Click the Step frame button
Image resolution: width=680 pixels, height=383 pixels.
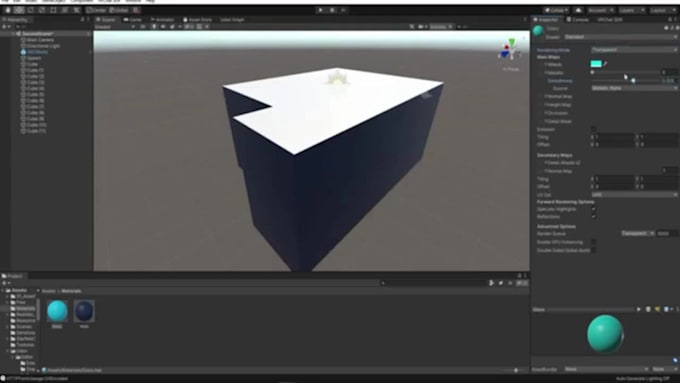[343, 10]
